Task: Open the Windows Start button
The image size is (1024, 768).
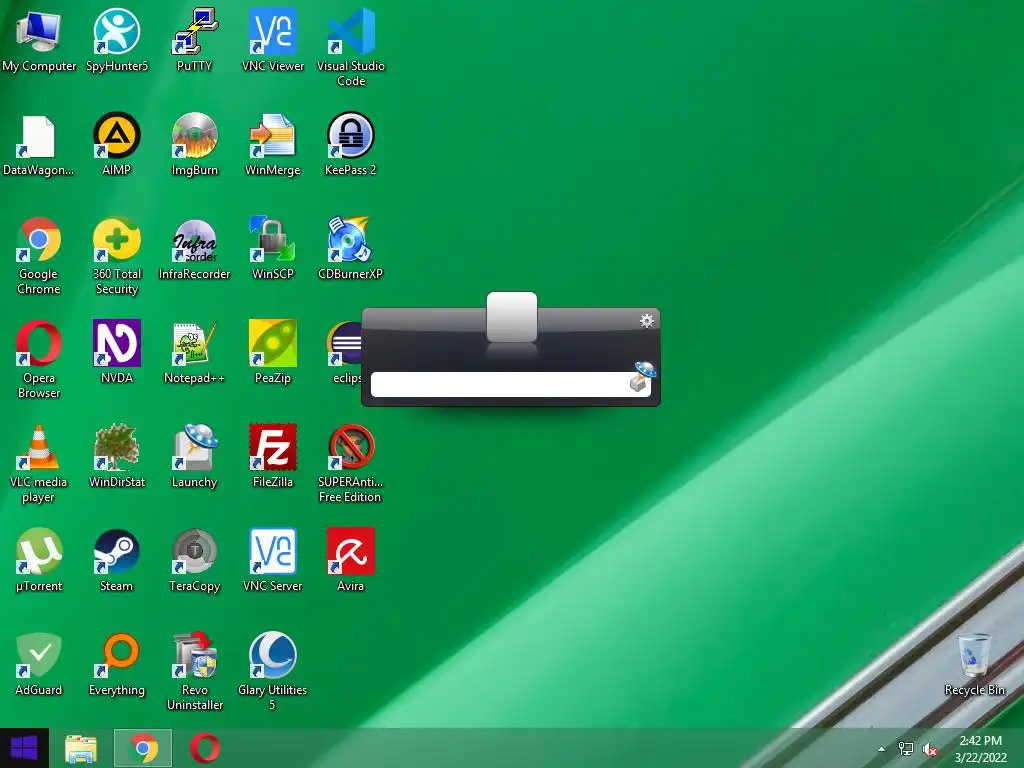Action: tap(24, 748)
